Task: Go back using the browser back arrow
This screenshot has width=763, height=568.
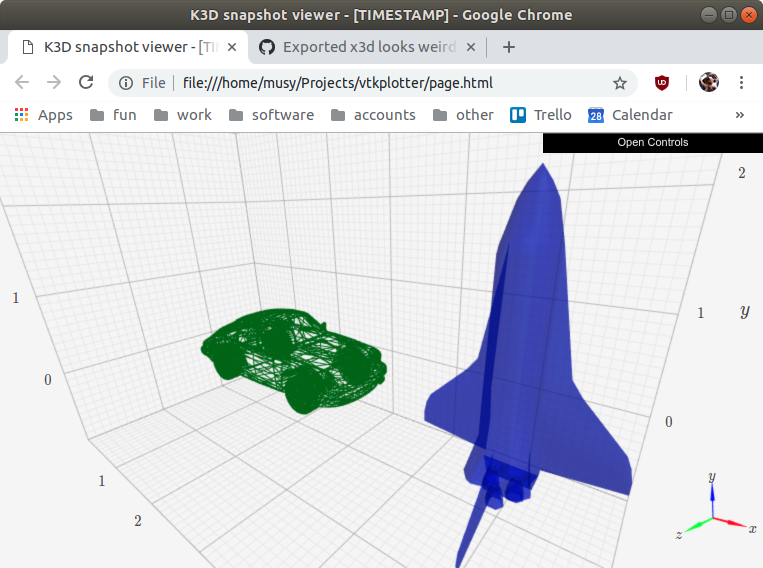Action: (22, 82)
